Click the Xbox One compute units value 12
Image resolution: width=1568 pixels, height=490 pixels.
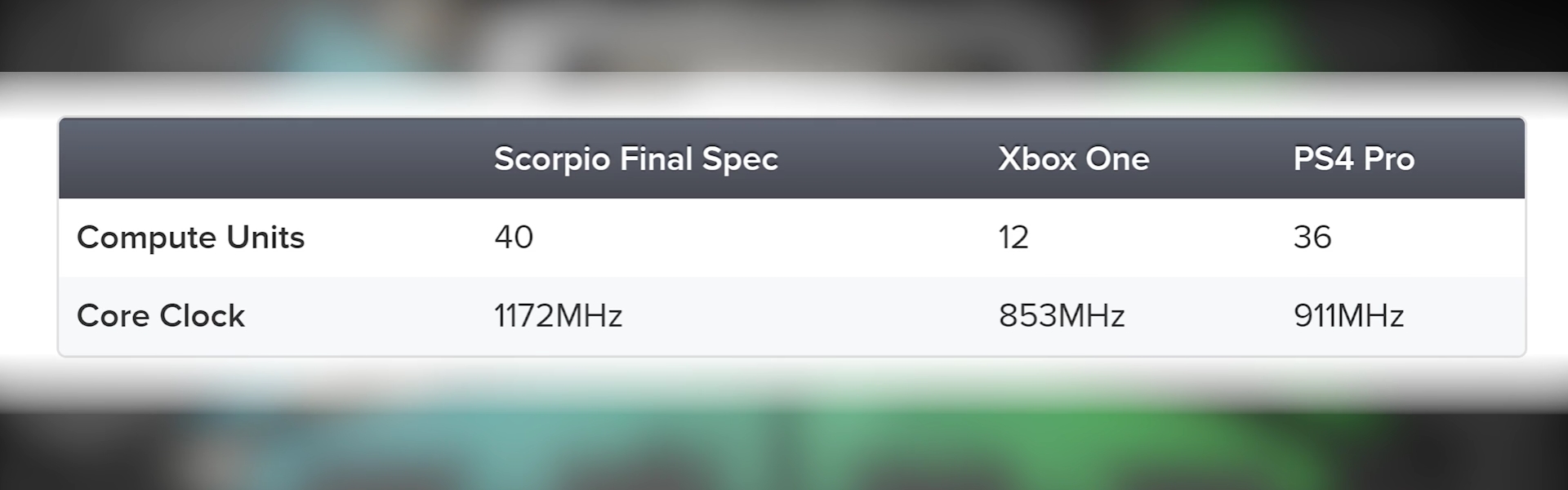click(x=1013, y=237)
